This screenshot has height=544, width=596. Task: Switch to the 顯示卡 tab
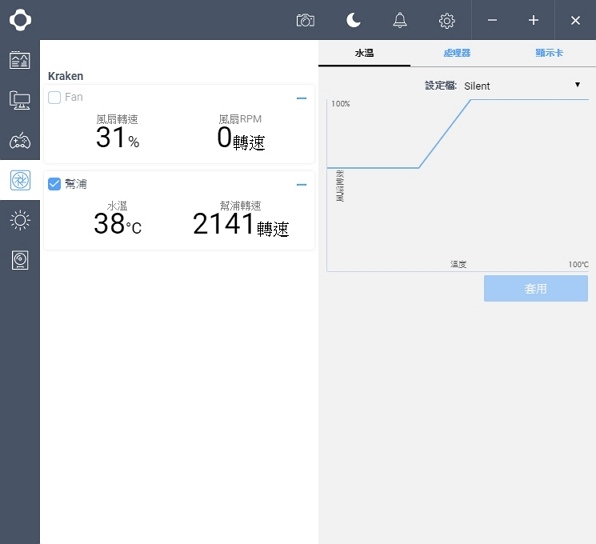(x=549, y=53)
